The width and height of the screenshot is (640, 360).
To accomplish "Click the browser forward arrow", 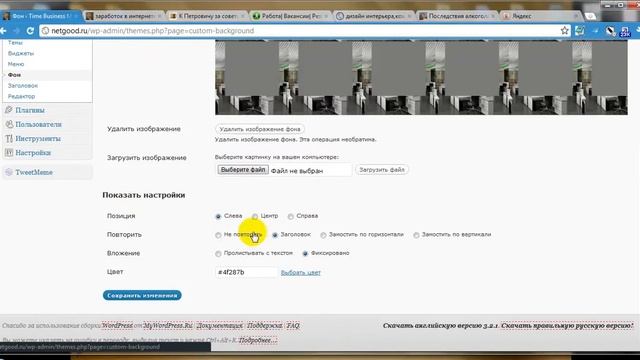I will [16, 31].
